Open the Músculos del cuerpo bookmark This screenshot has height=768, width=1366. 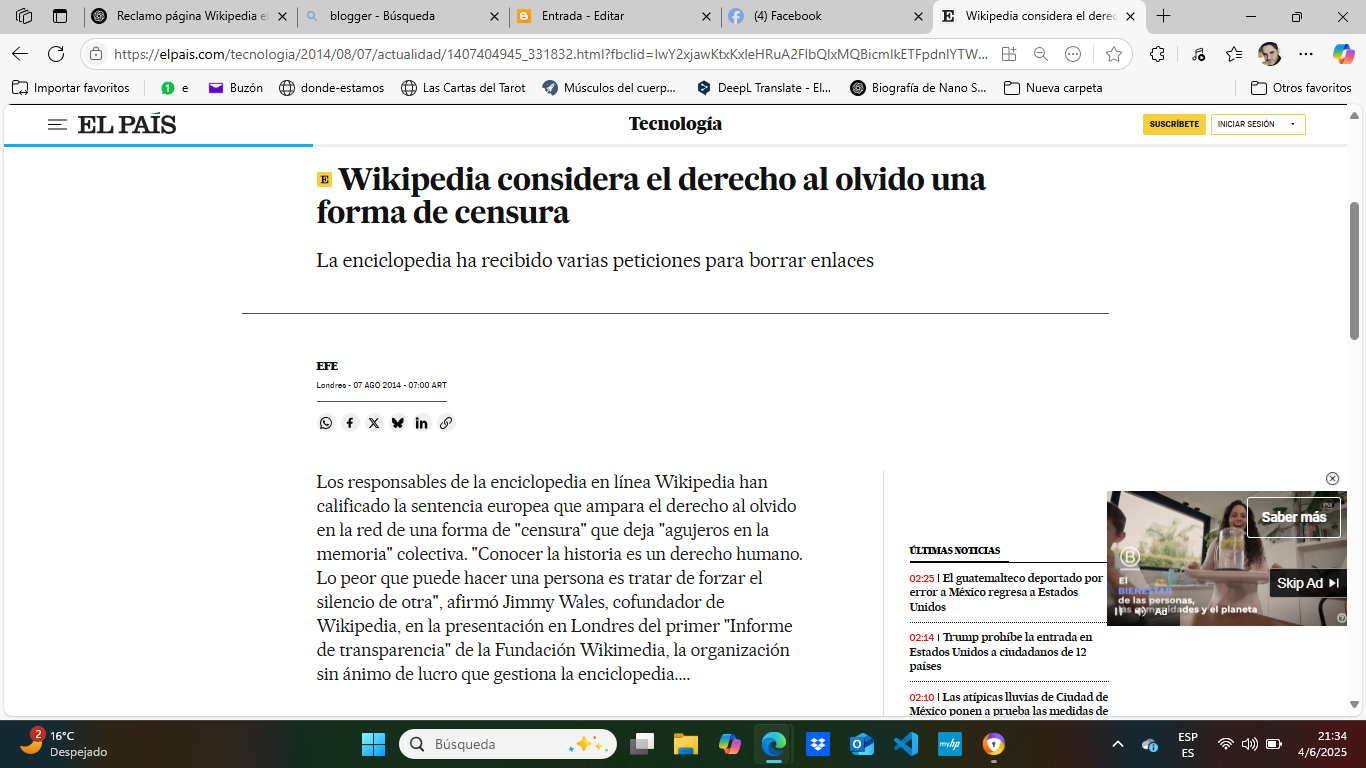[x=609, y=88]
